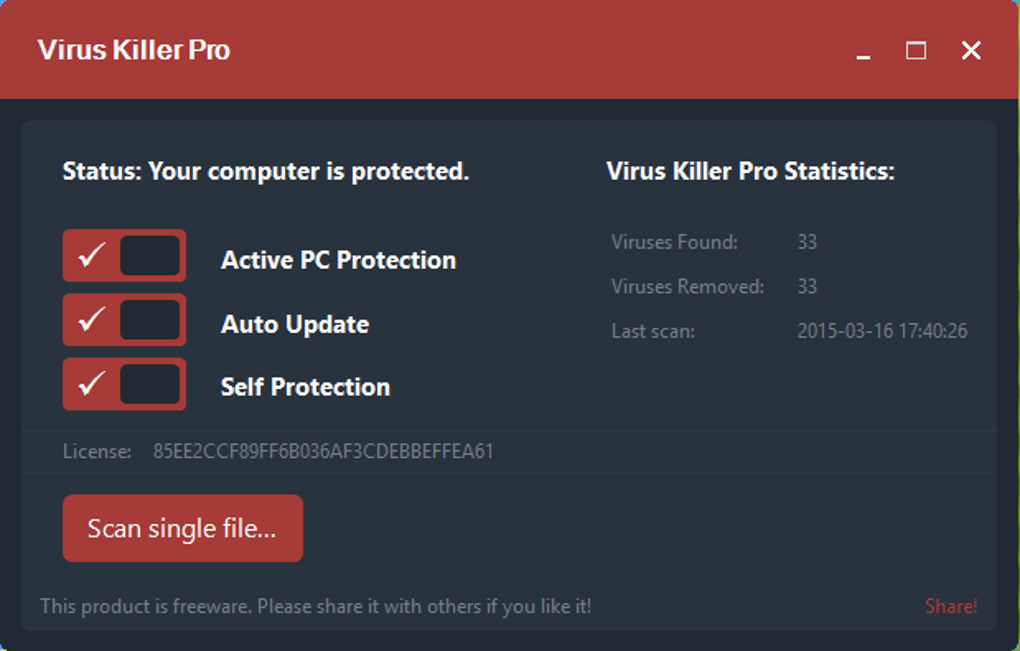Screen dimensions: 1020x651
Task: Click the Viruses Found count value
Action: [807, 242]
